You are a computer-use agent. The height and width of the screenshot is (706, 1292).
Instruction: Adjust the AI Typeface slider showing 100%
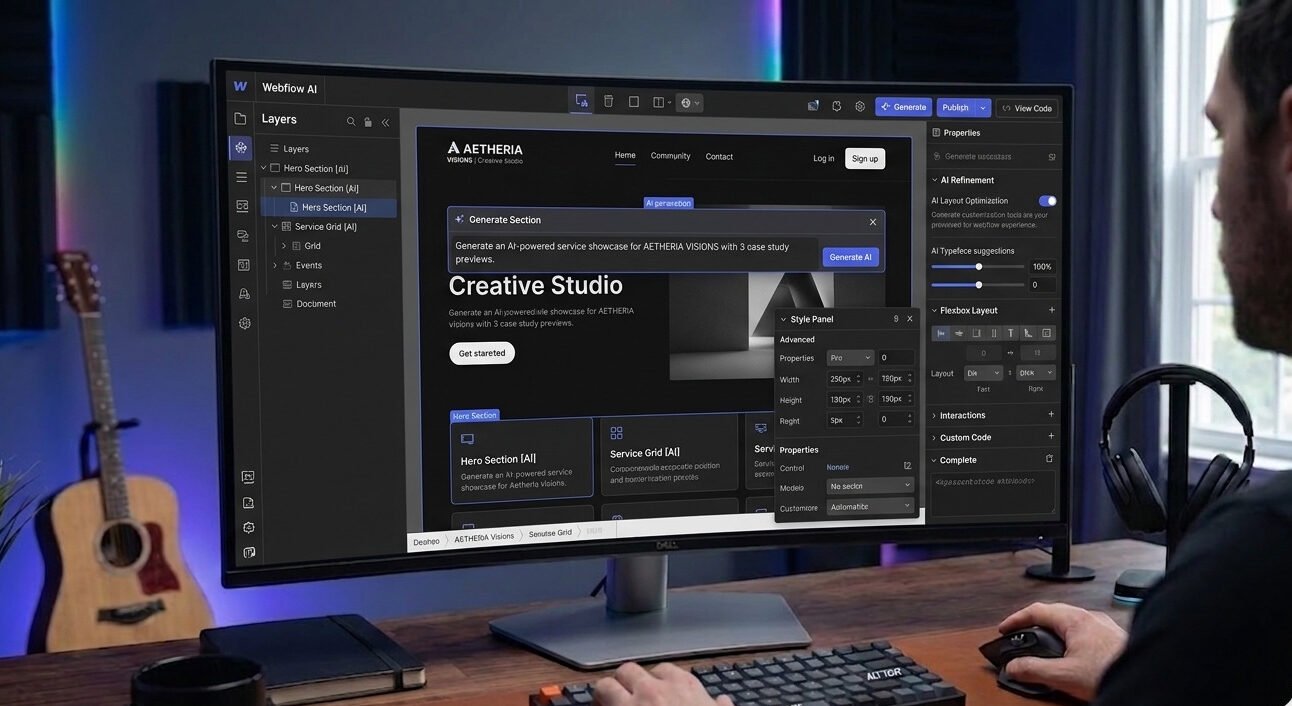point(977,267)
